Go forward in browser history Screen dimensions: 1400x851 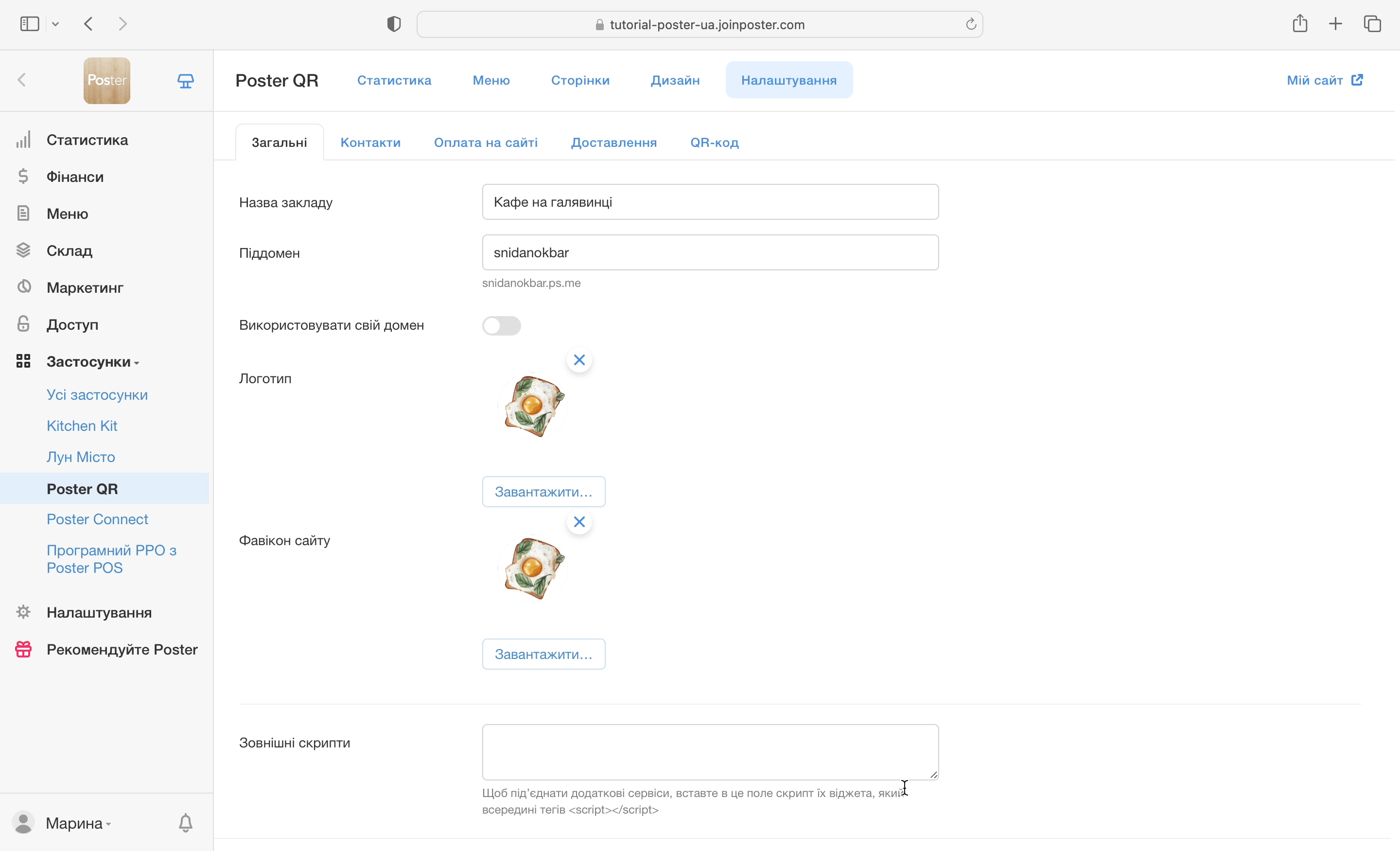click(122, 24)
